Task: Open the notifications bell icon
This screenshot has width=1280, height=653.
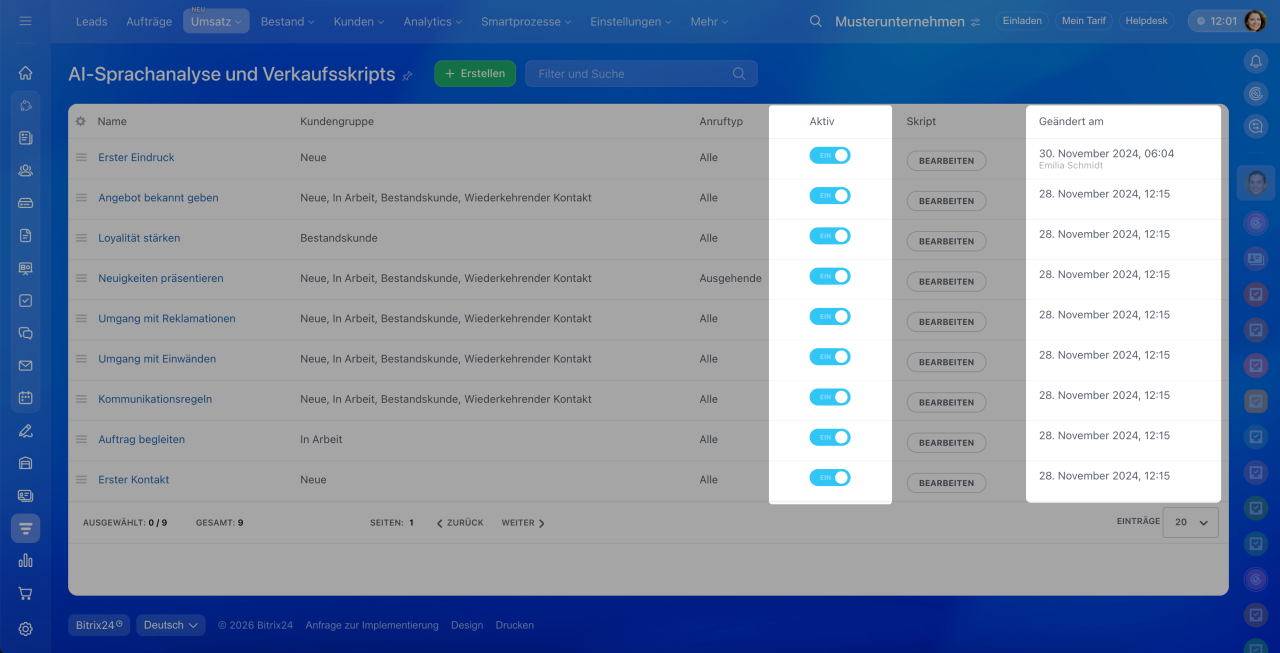Action: coord(1256,61)
